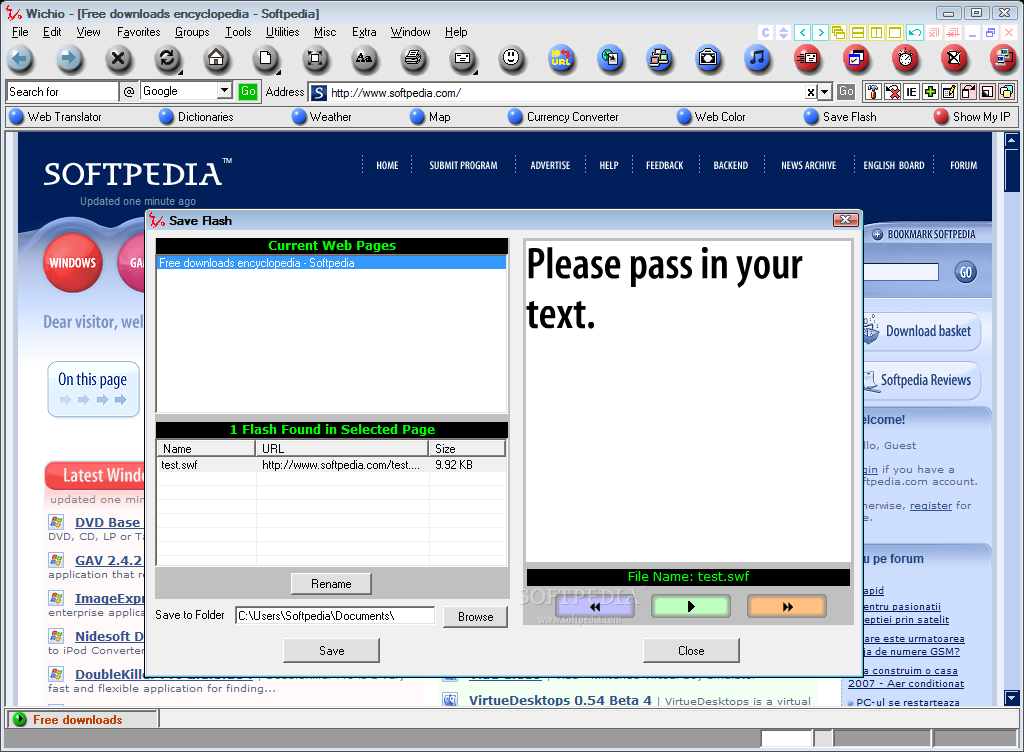The width and height of the screenshot is (1024, 752).
Task: Click the Free downloads tab at bottom
Action: 82,719
